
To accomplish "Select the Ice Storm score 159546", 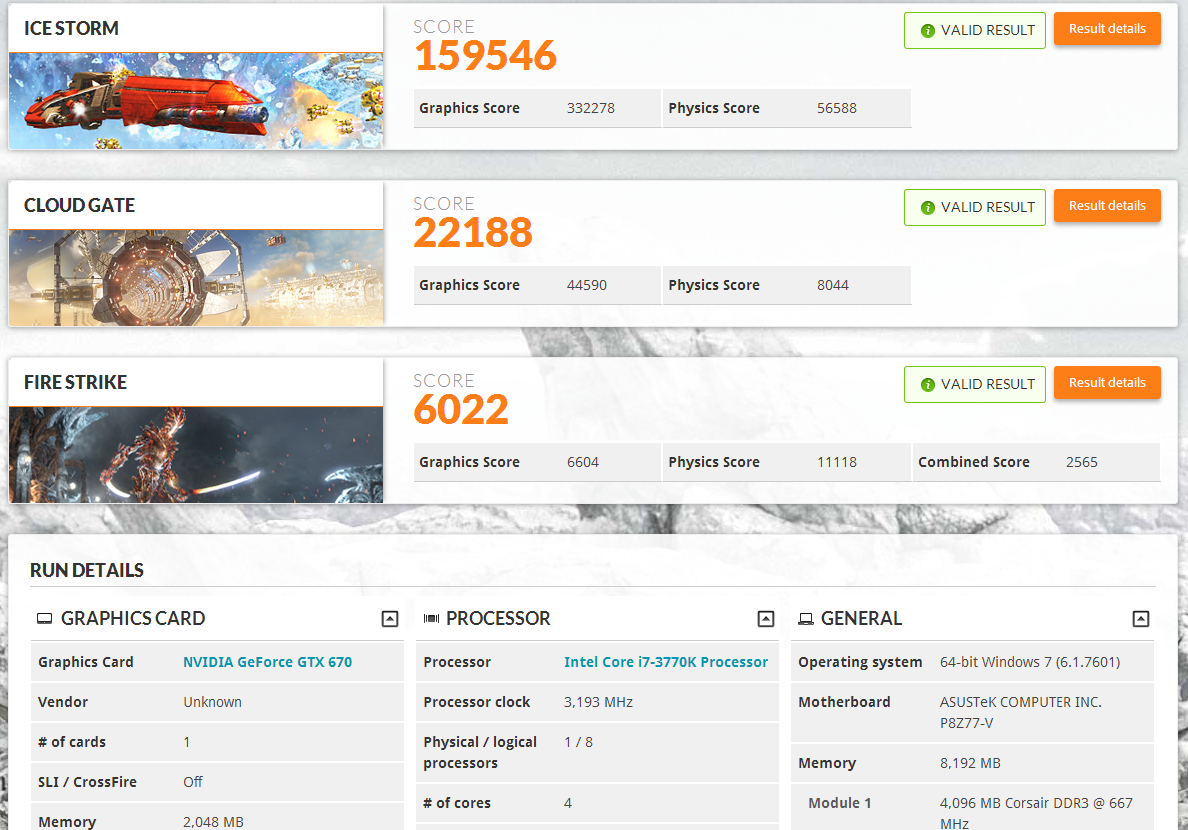I will point(486,56).
